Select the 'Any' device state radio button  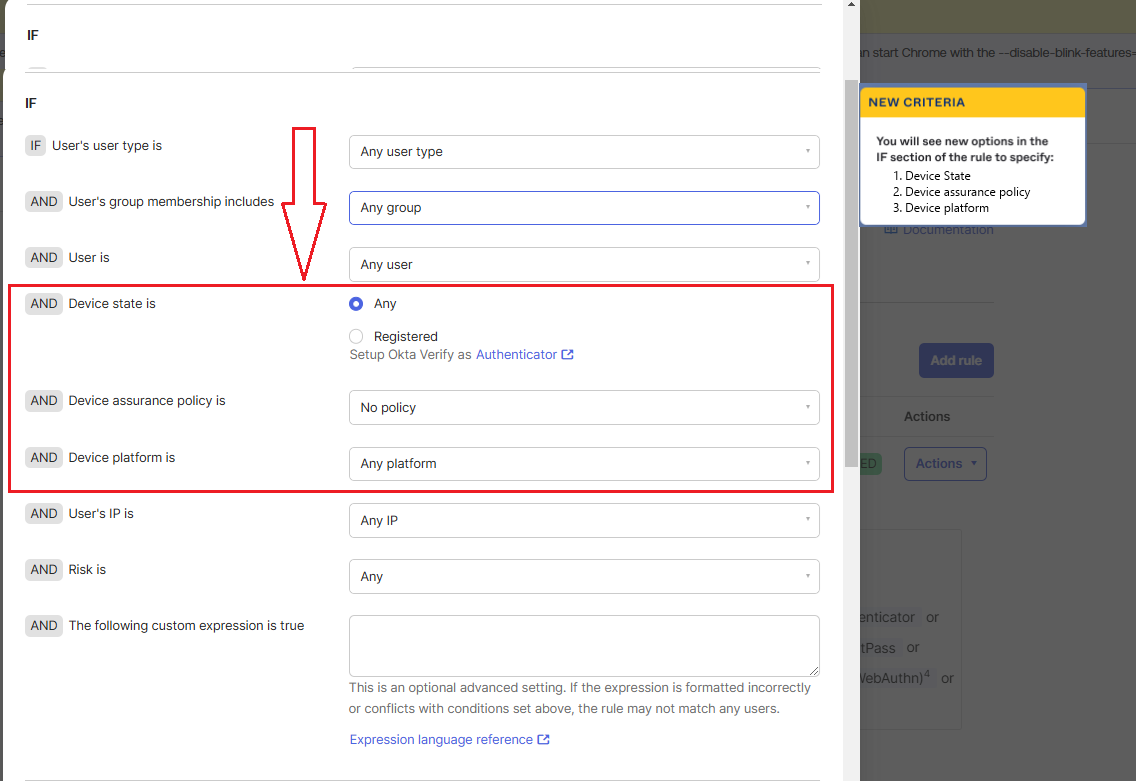click(x=356, y=304)
